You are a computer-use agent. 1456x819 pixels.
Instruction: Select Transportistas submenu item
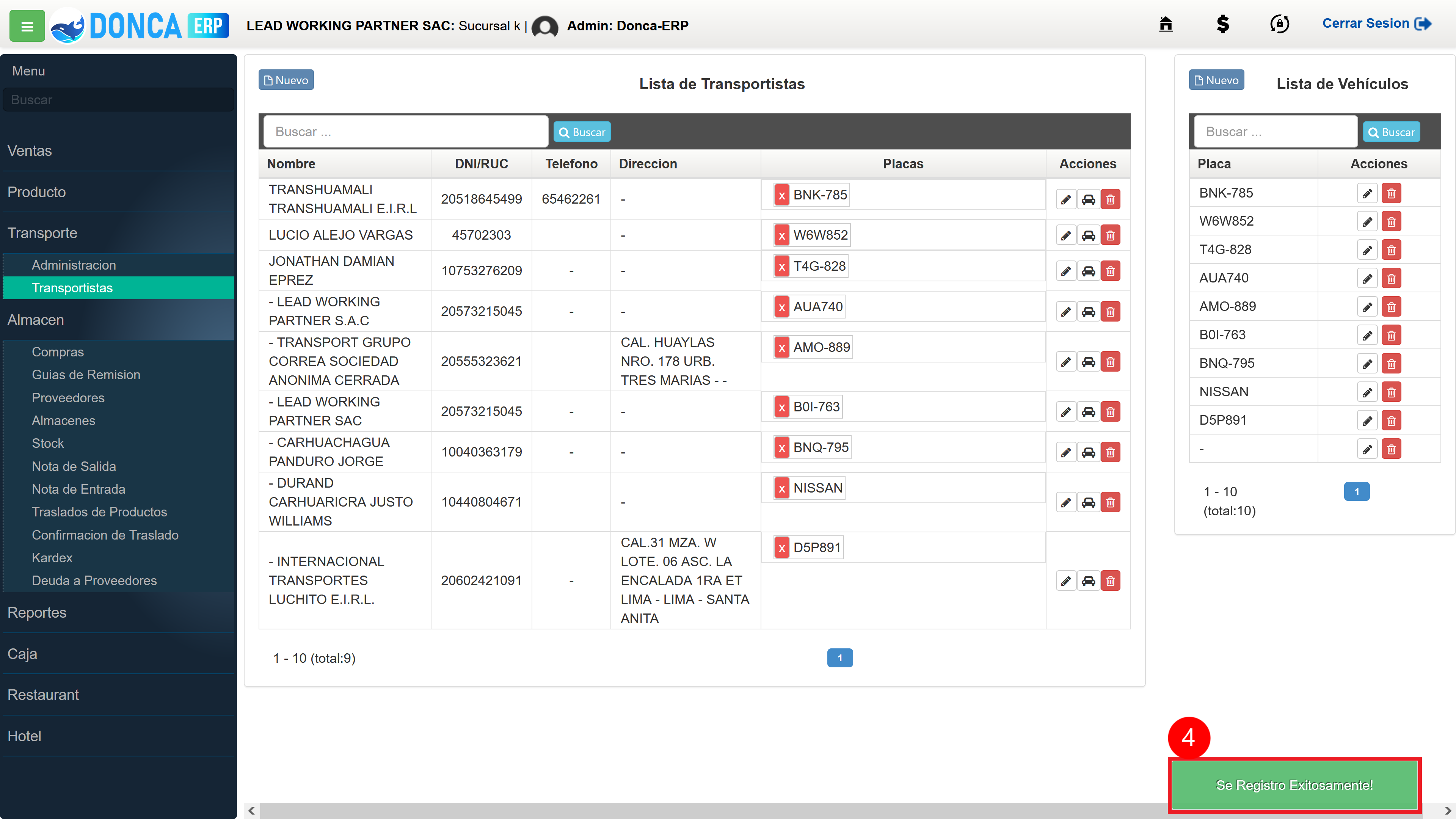[119, 288]
